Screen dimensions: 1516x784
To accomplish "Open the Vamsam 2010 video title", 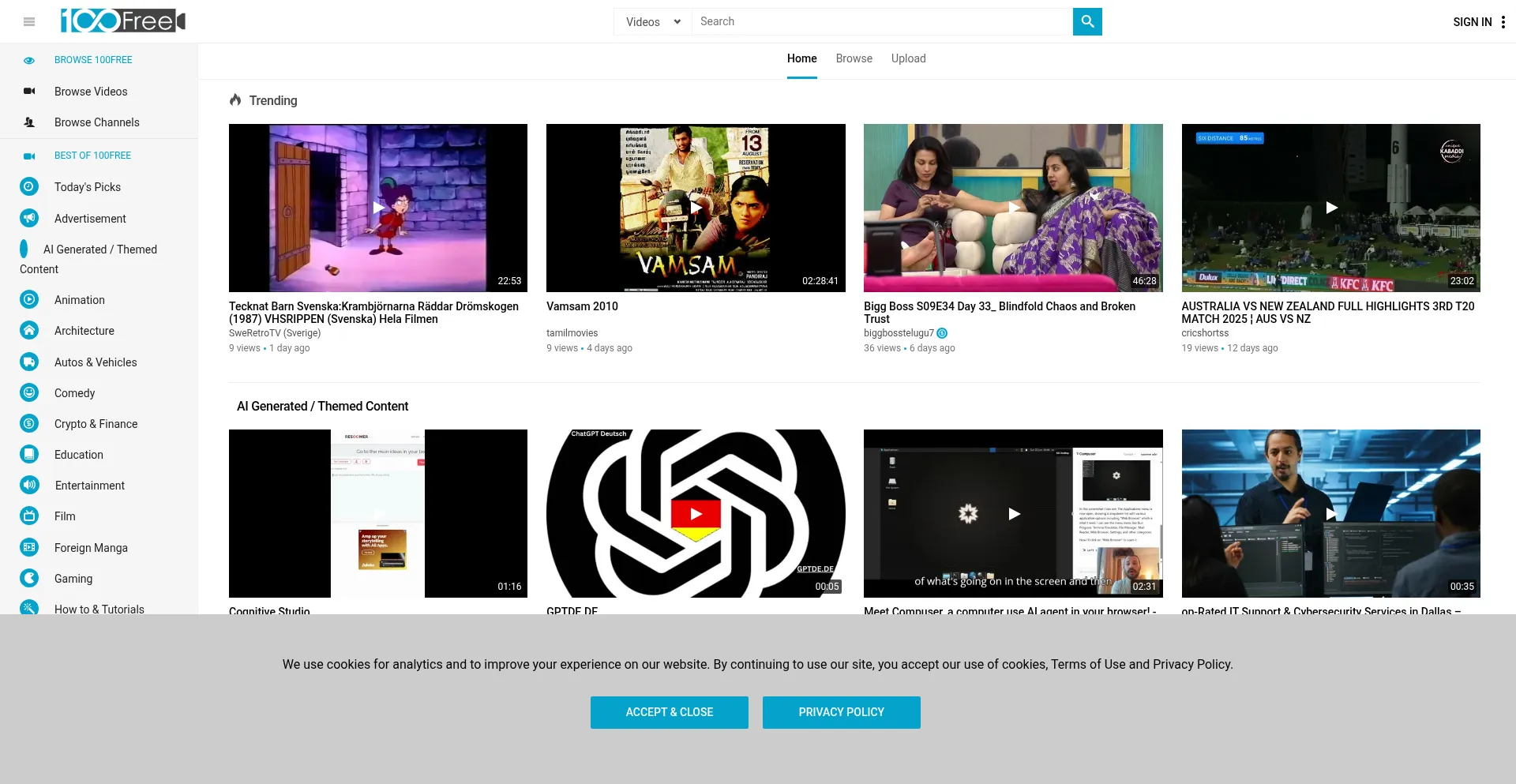I will [582, 306].
